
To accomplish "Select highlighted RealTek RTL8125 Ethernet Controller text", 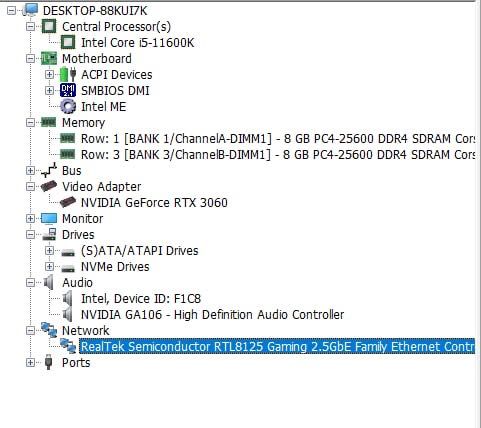I will click(277, 347).
